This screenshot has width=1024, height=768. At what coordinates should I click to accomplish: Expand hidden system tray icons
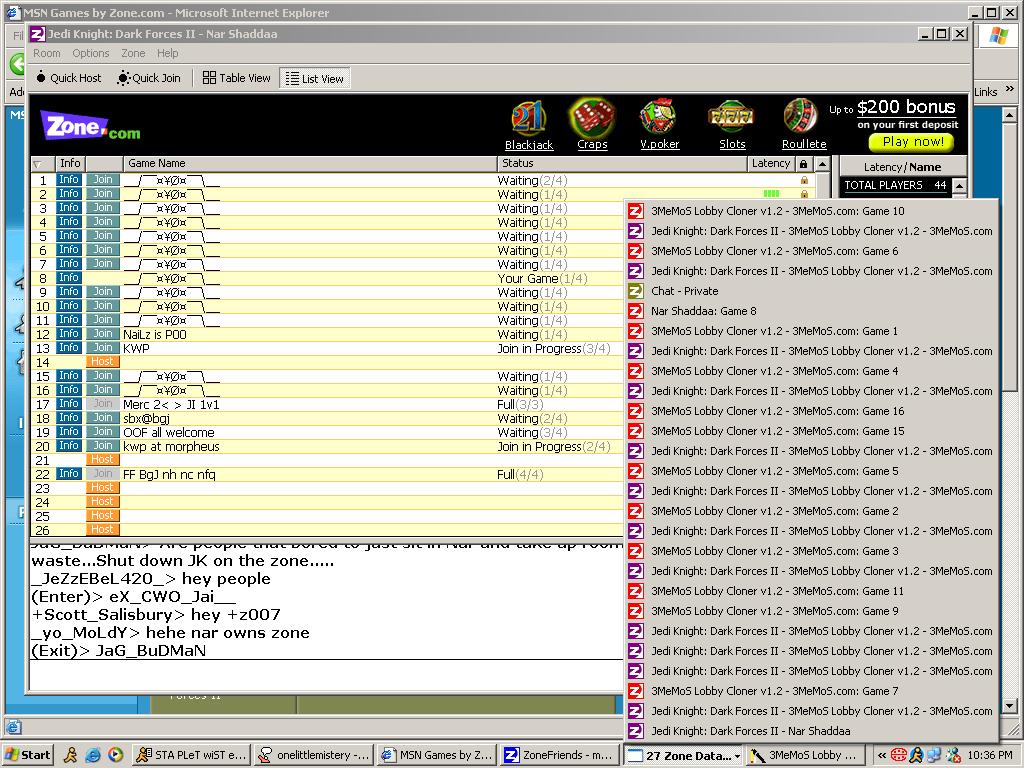(x=882, y=755)
